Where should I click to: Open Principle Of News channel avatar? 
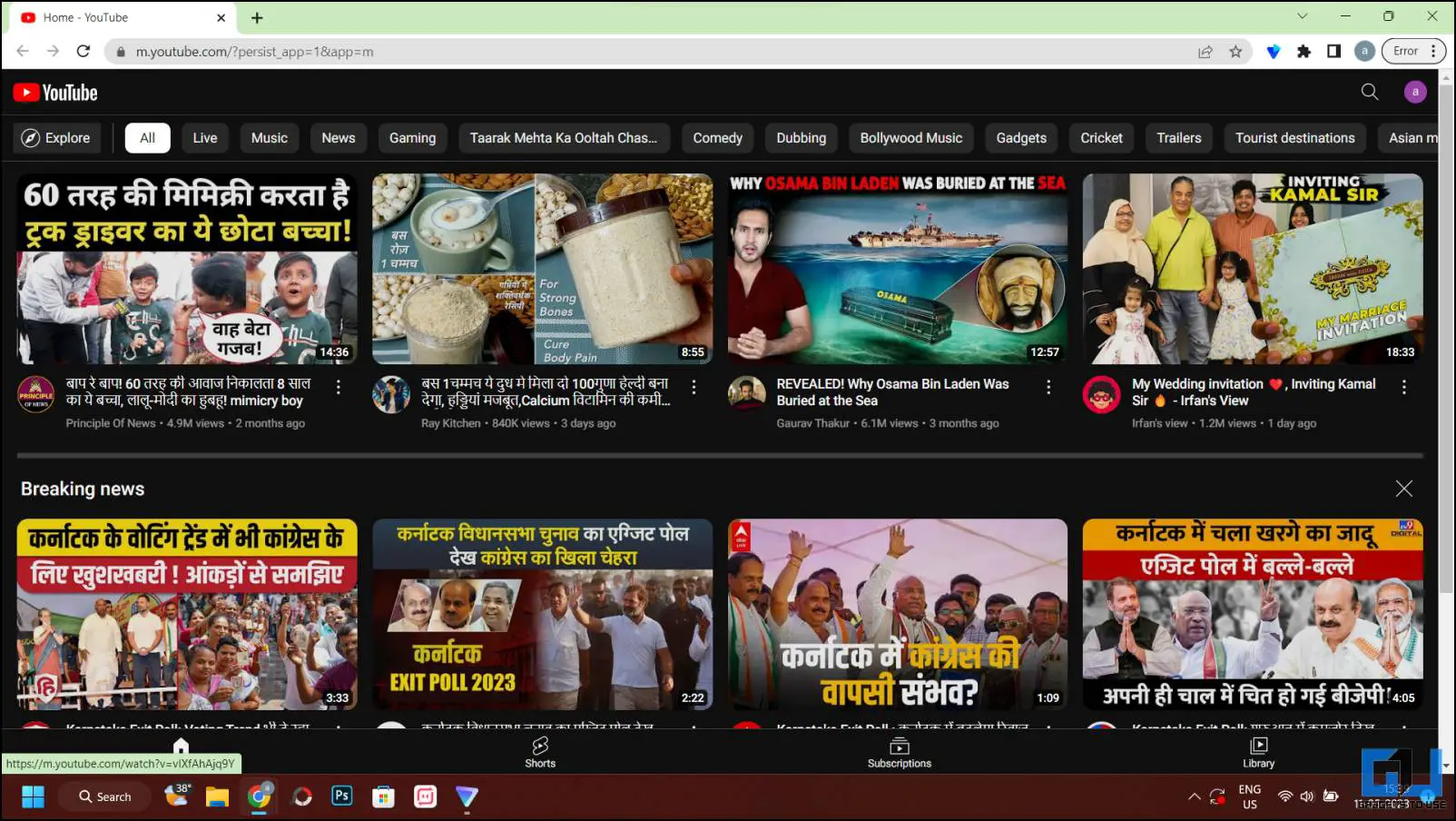coord(36,395)
